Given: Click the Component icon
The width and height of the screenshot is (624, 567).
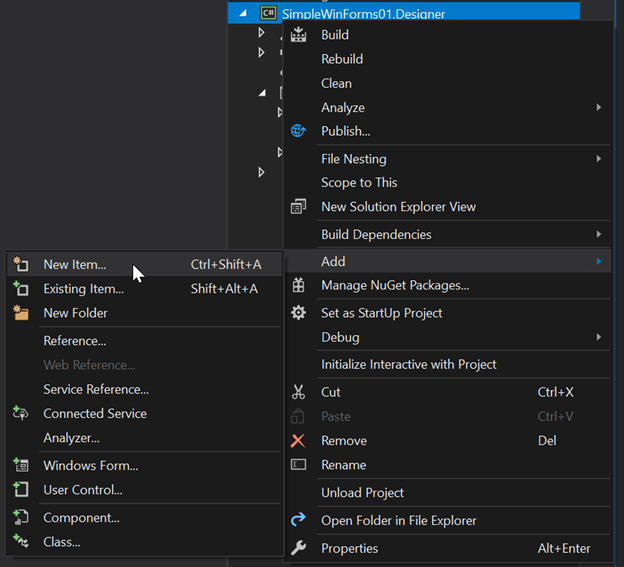Looking at the screenshot, I should coord(21,517).
